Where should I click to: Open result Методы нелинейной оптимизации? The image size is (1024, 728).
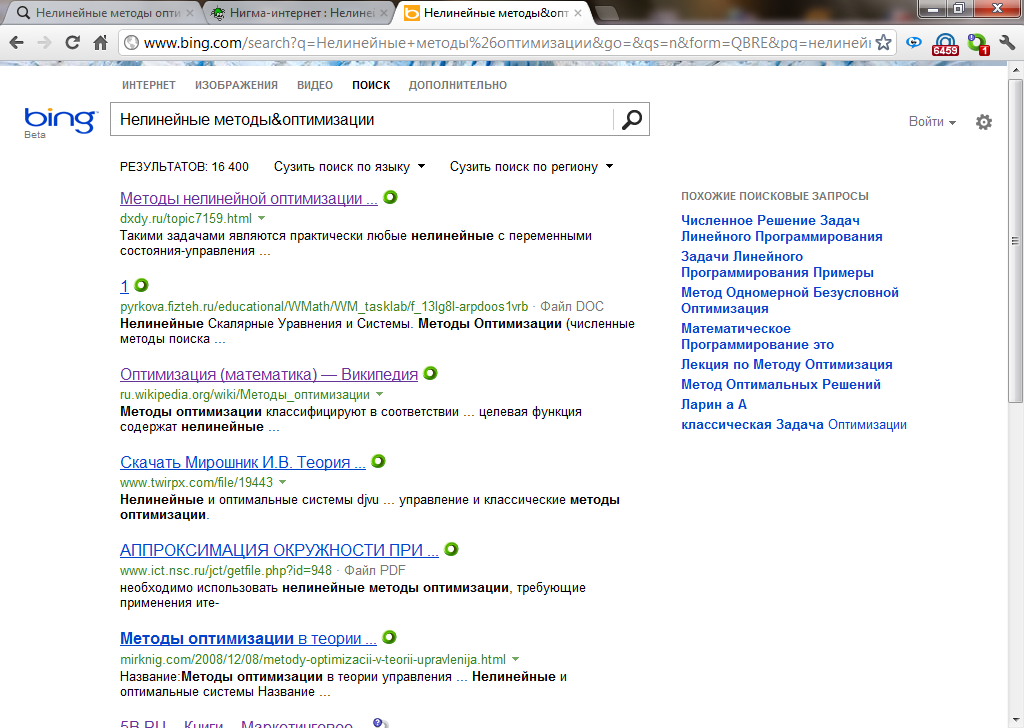pyautogui.click(x=249, y=198)
